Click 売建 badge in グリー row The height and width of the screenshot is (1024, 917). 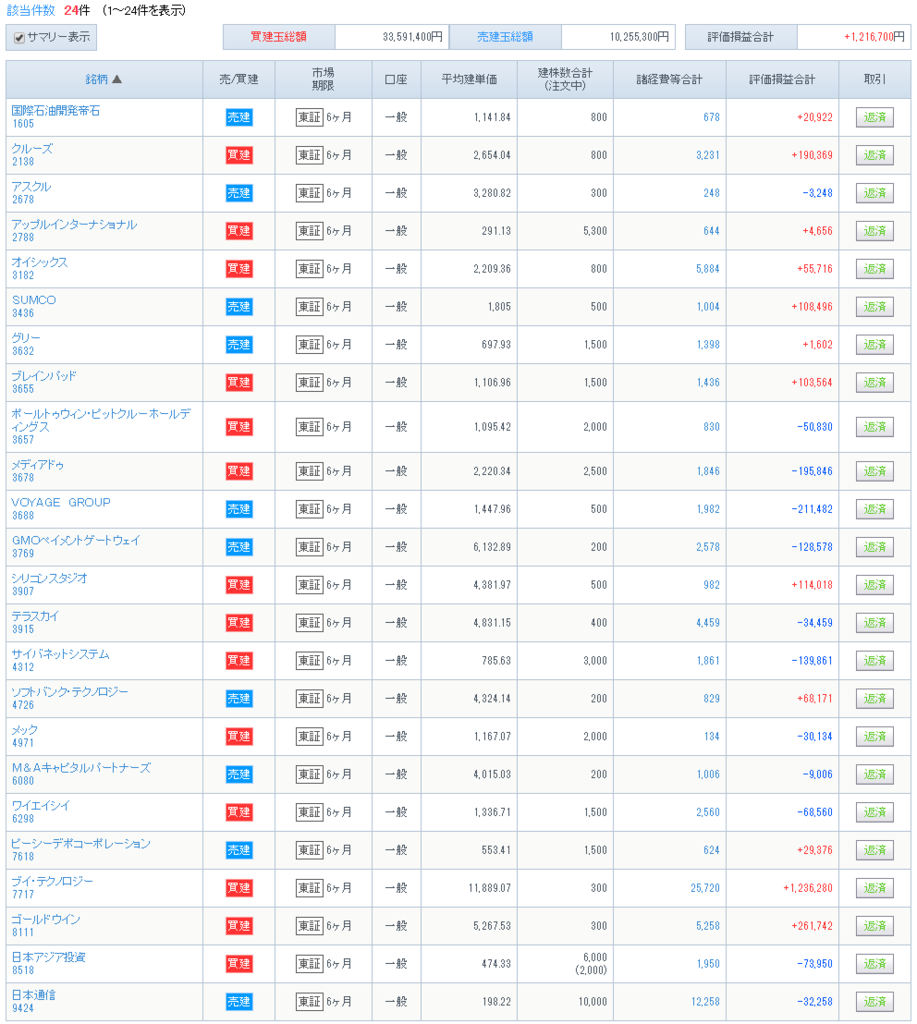pyautogui.click(x=239, y=345)
